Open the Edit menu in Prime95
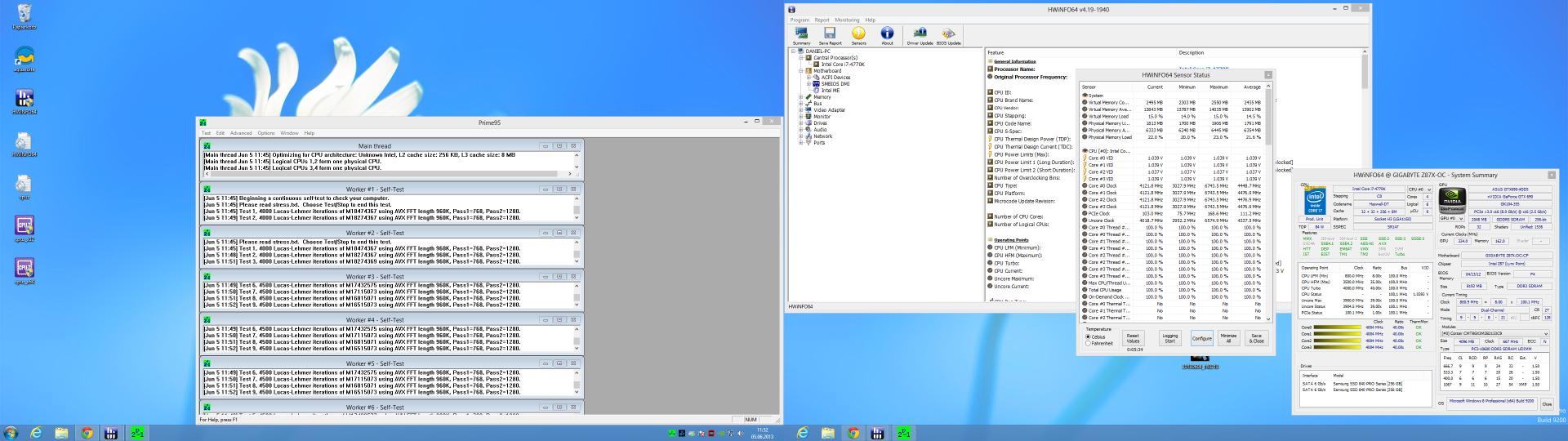 (x=220, y=133)
